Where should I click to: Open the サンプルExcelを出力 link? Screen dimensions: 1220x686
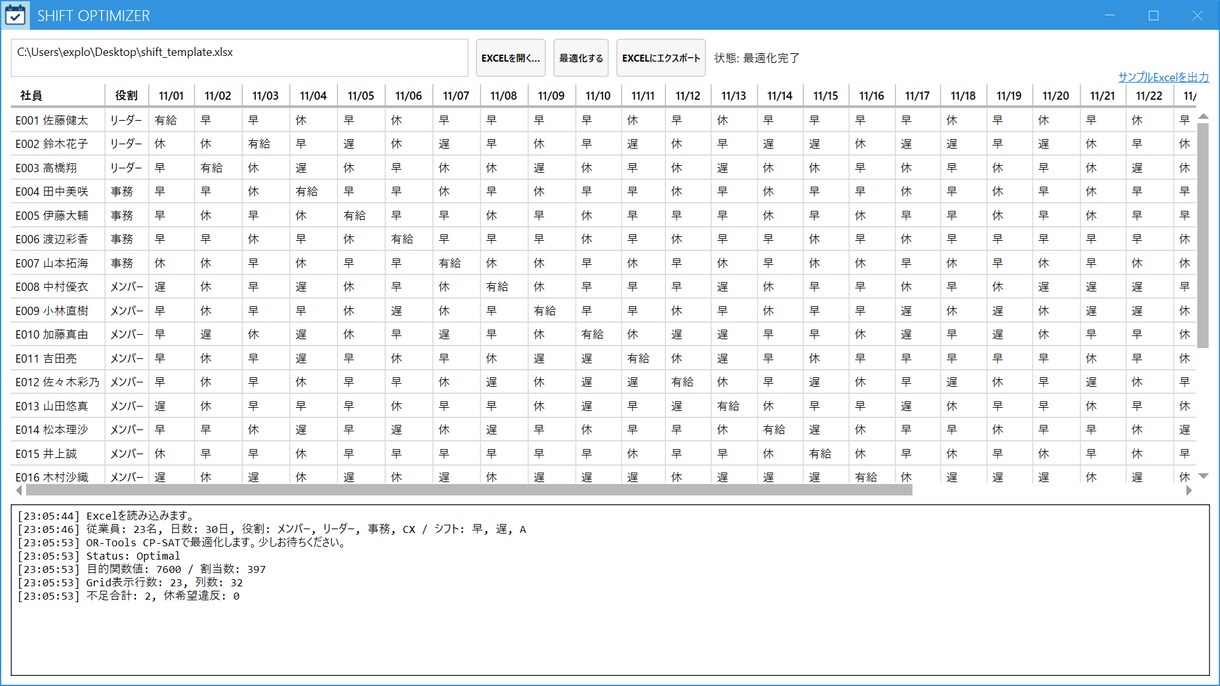[x=1163, y=77]
